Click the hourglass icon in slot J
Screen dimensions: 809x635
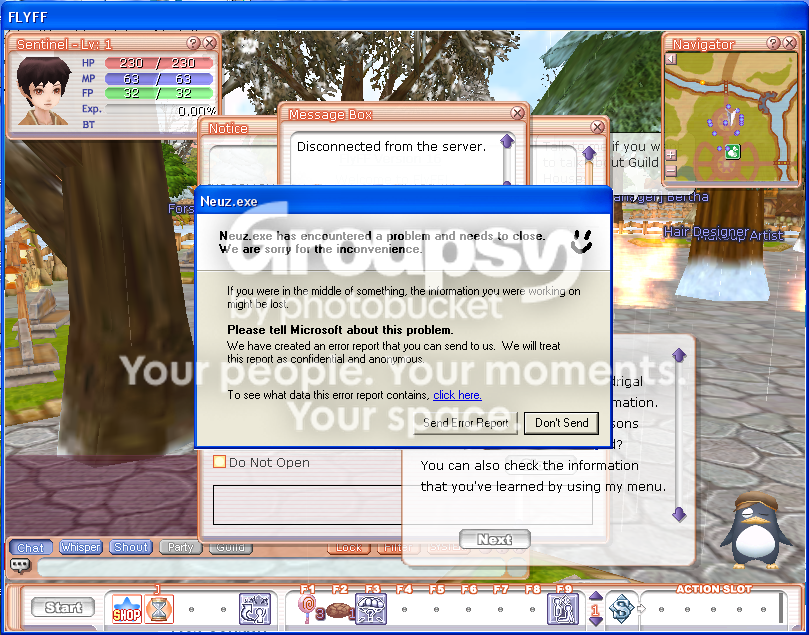pos(159,609)
